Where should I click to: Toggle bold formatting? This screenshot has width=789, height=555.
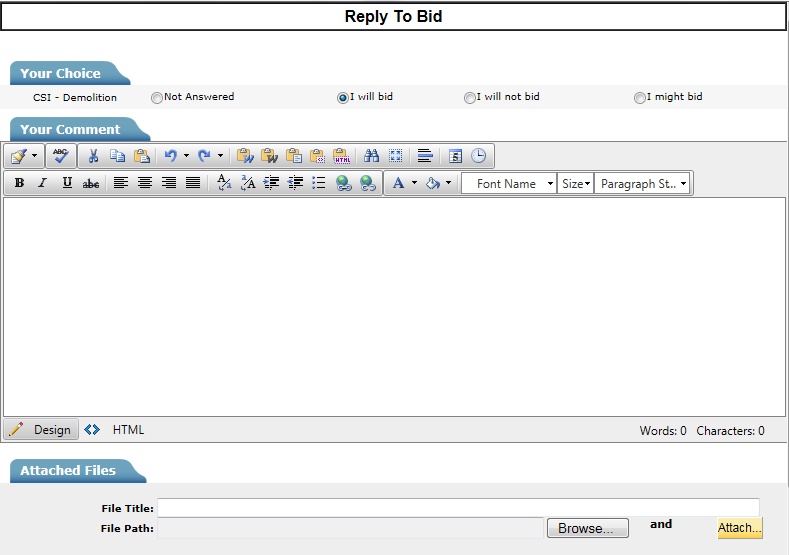[20, 183]
